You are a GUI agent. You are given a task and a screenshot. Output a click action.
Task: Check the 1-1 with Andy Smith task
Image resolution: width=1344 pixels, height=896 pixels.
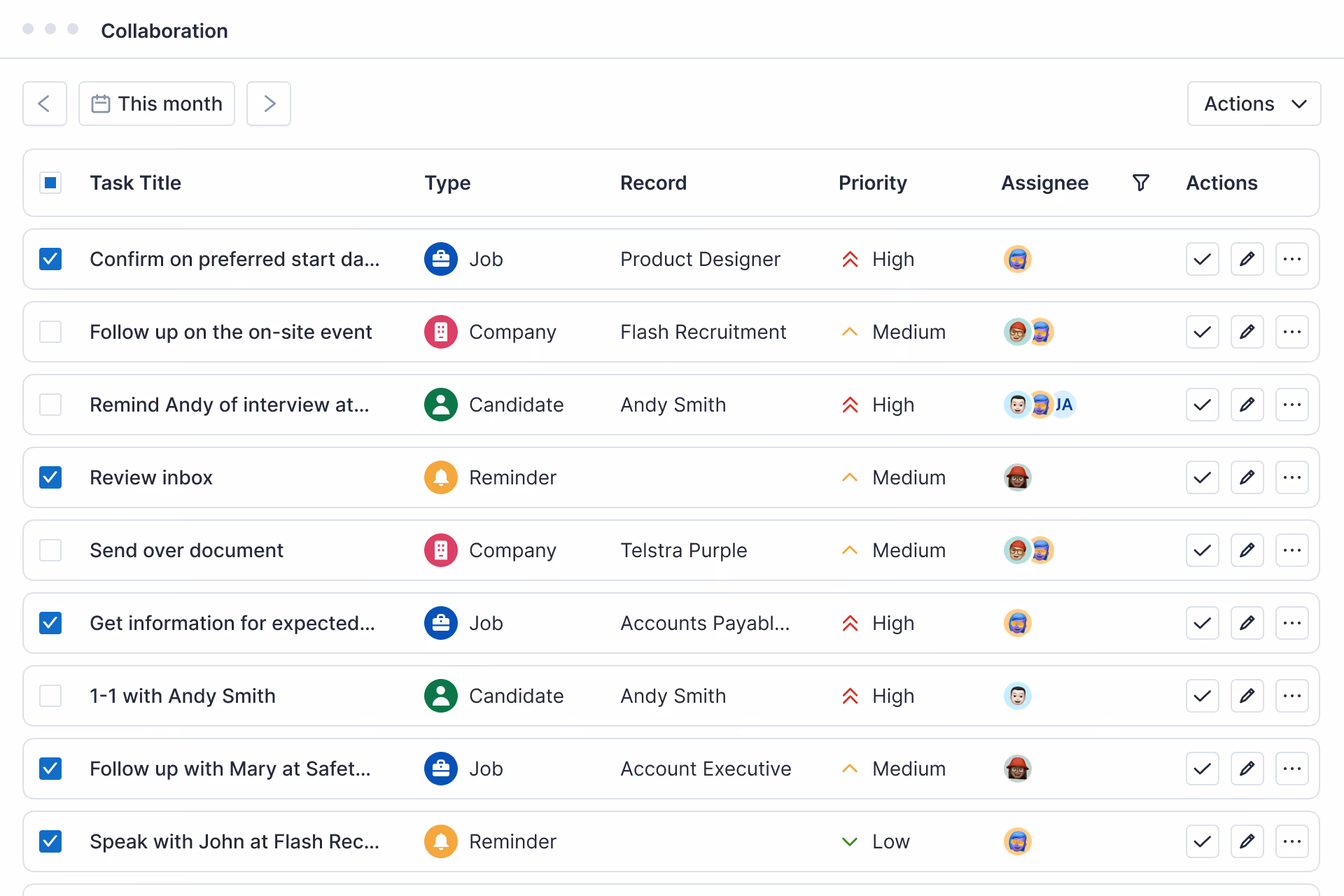point(50,696)
